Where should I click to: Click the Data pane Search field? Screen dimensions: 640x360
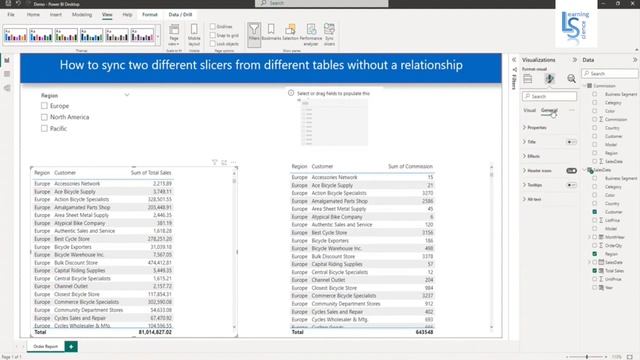(610, 73)
